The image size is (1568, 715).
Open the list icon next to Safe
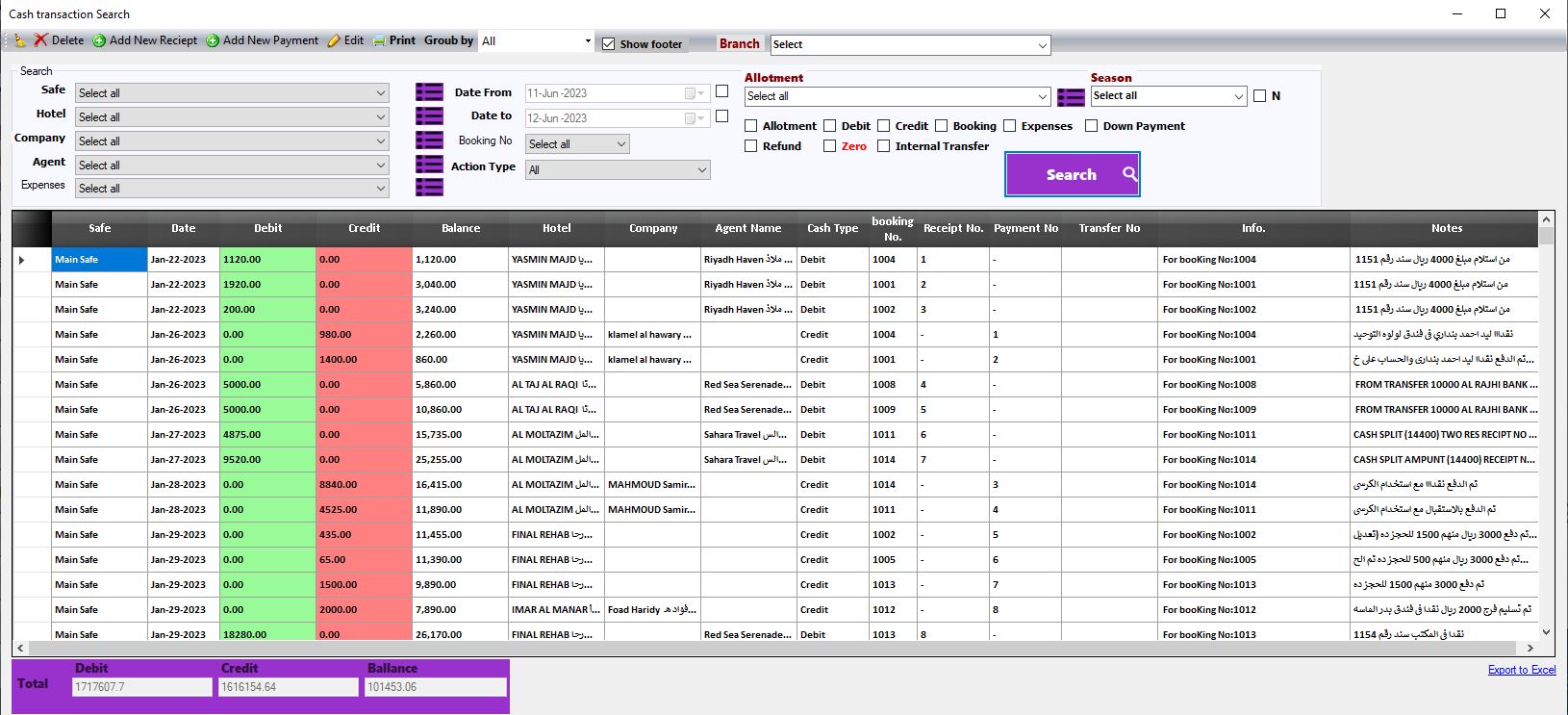coord(429,92)
